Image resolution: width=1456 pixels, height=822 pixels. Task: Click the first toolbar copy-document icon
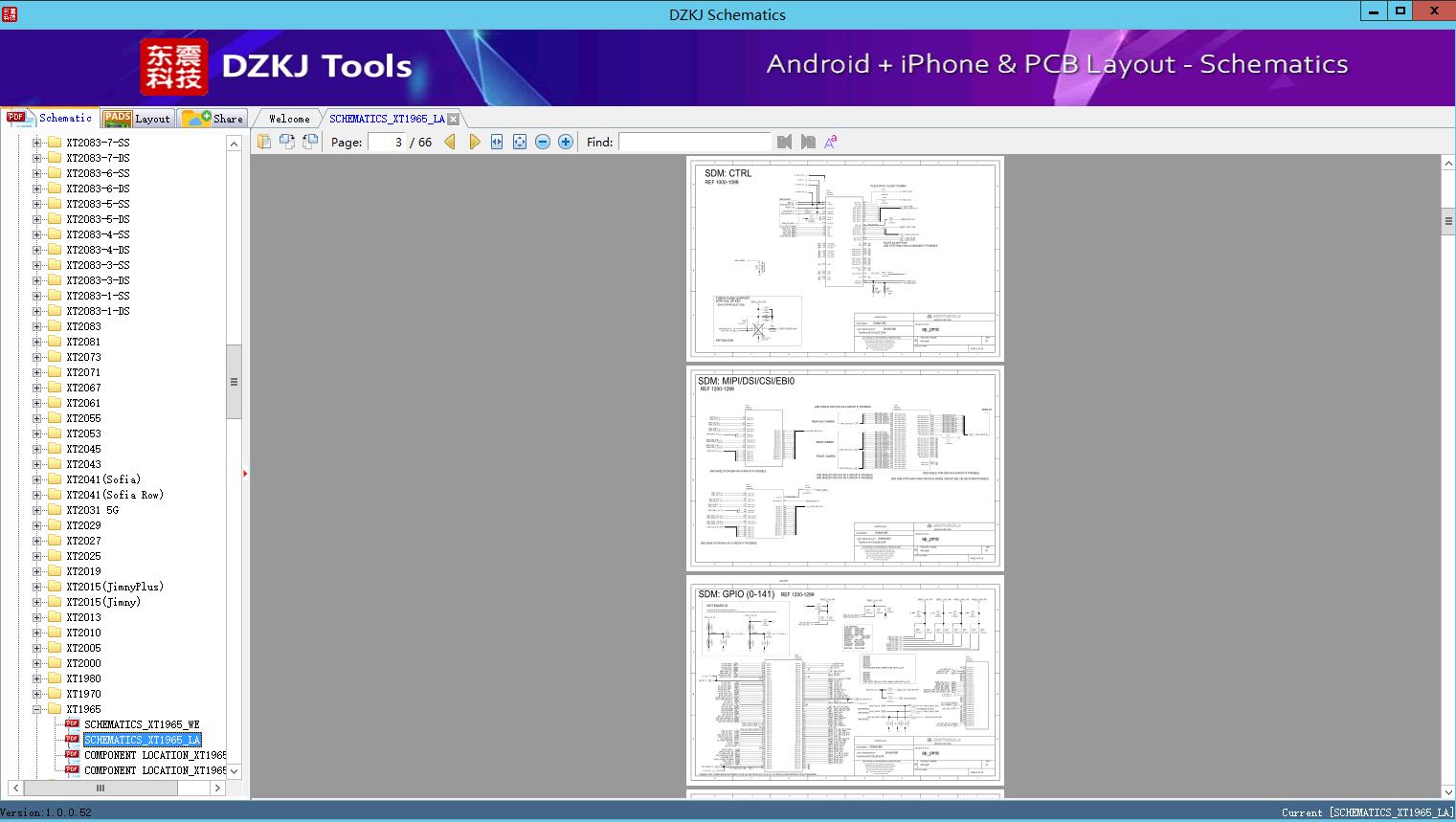(264, 142)
